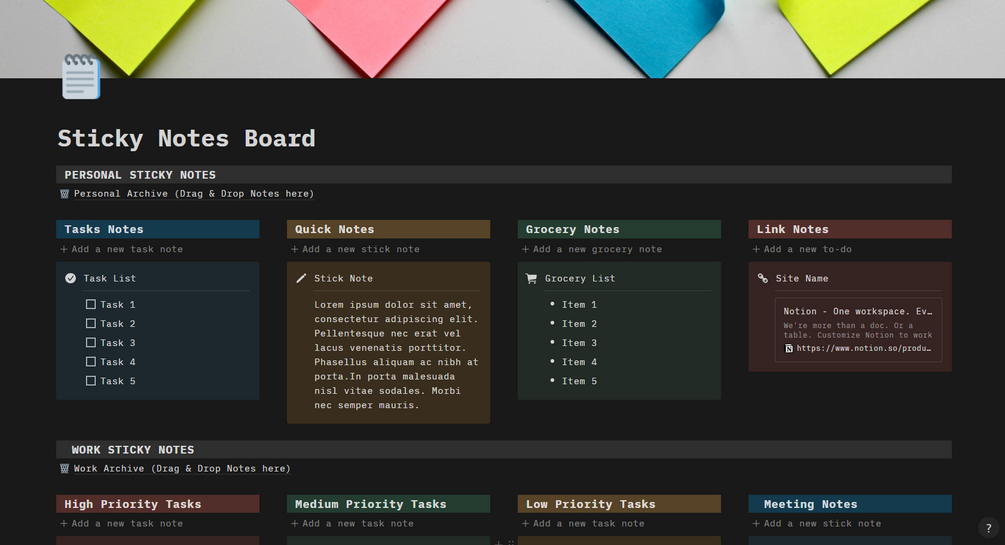Open Personal Archive page link
Viewport: 1005px width, 545px height.
[193, 194]
